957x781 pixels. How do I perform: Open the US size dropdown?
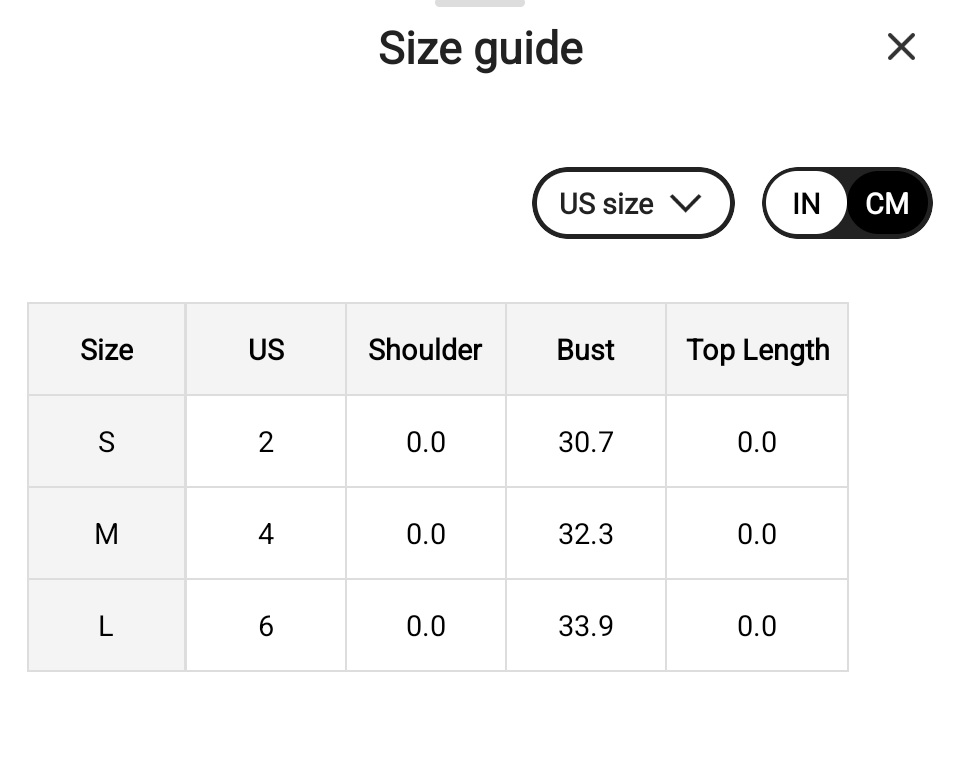click(632, 204)
